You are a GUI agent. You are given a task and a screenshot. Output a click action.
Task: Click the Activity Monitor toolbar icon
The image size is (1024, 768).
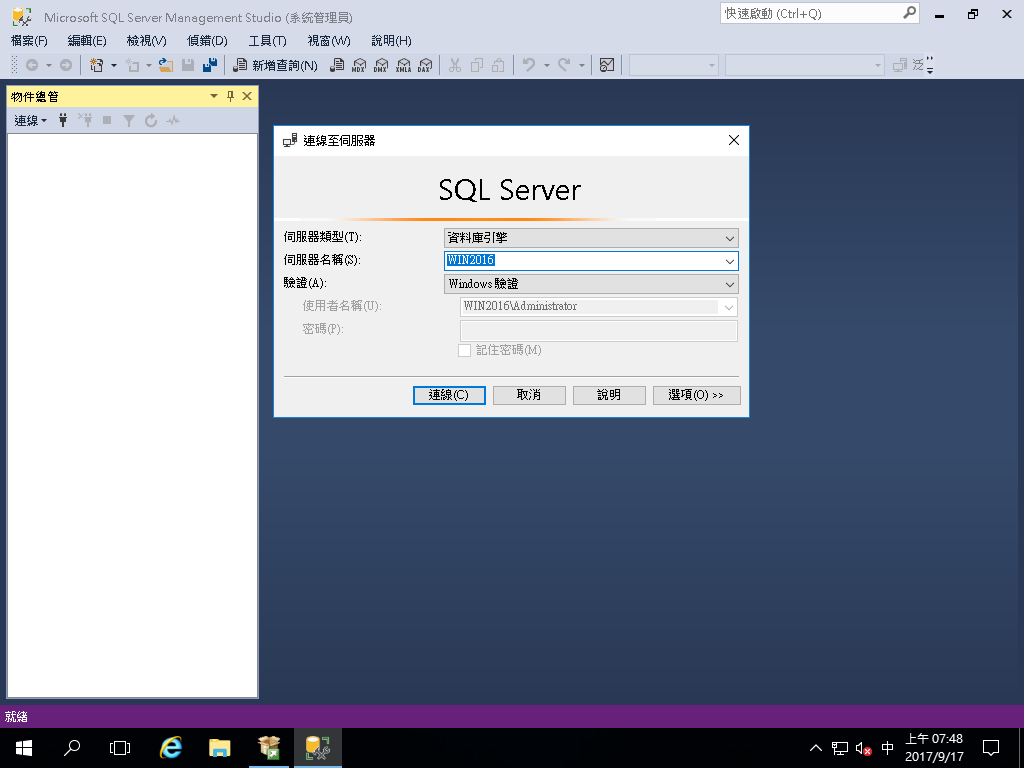coord(607,65)
